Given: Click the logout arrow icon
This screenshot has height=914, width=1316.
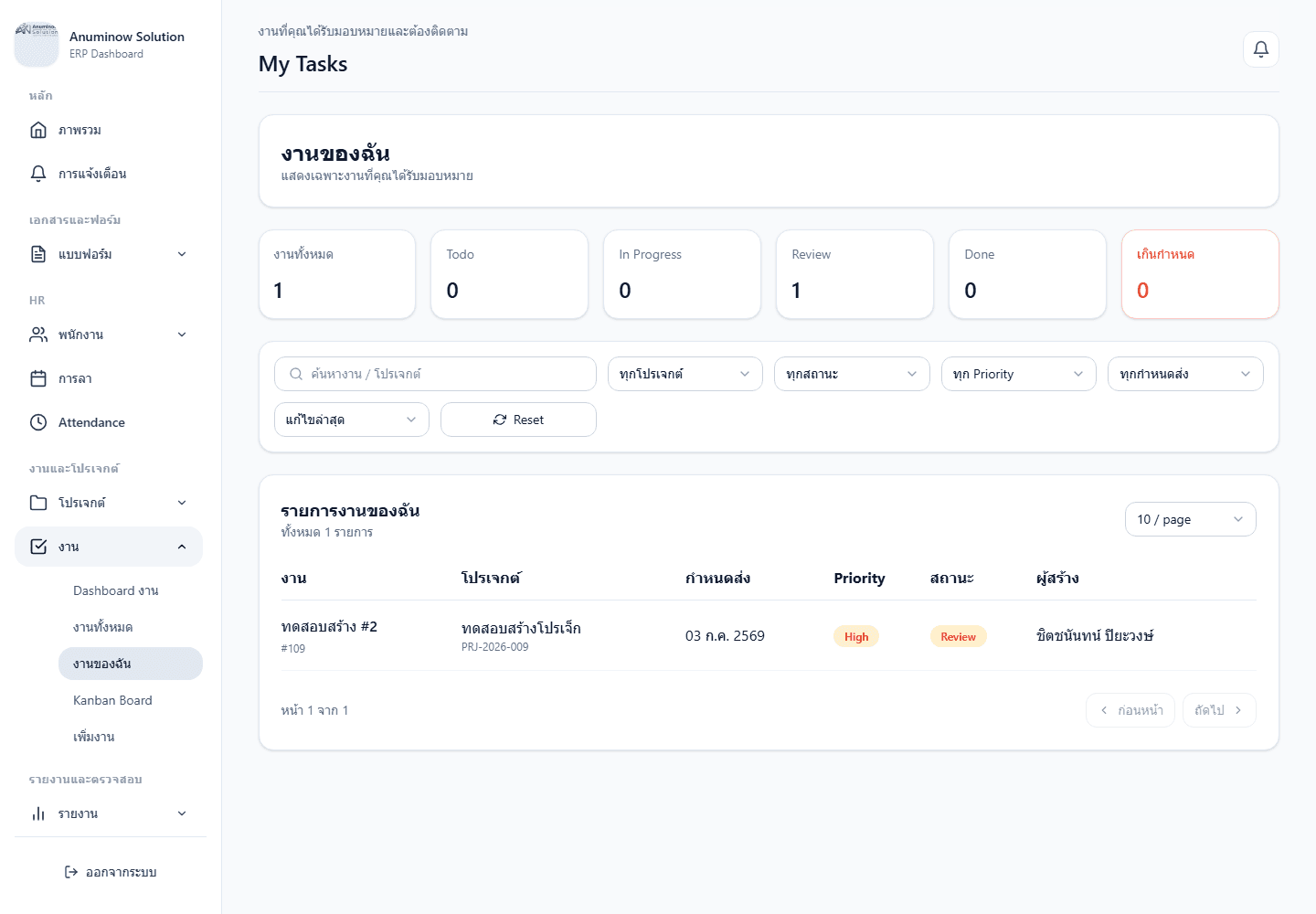Looking at the screenshot, I should [x=71, y=872].
